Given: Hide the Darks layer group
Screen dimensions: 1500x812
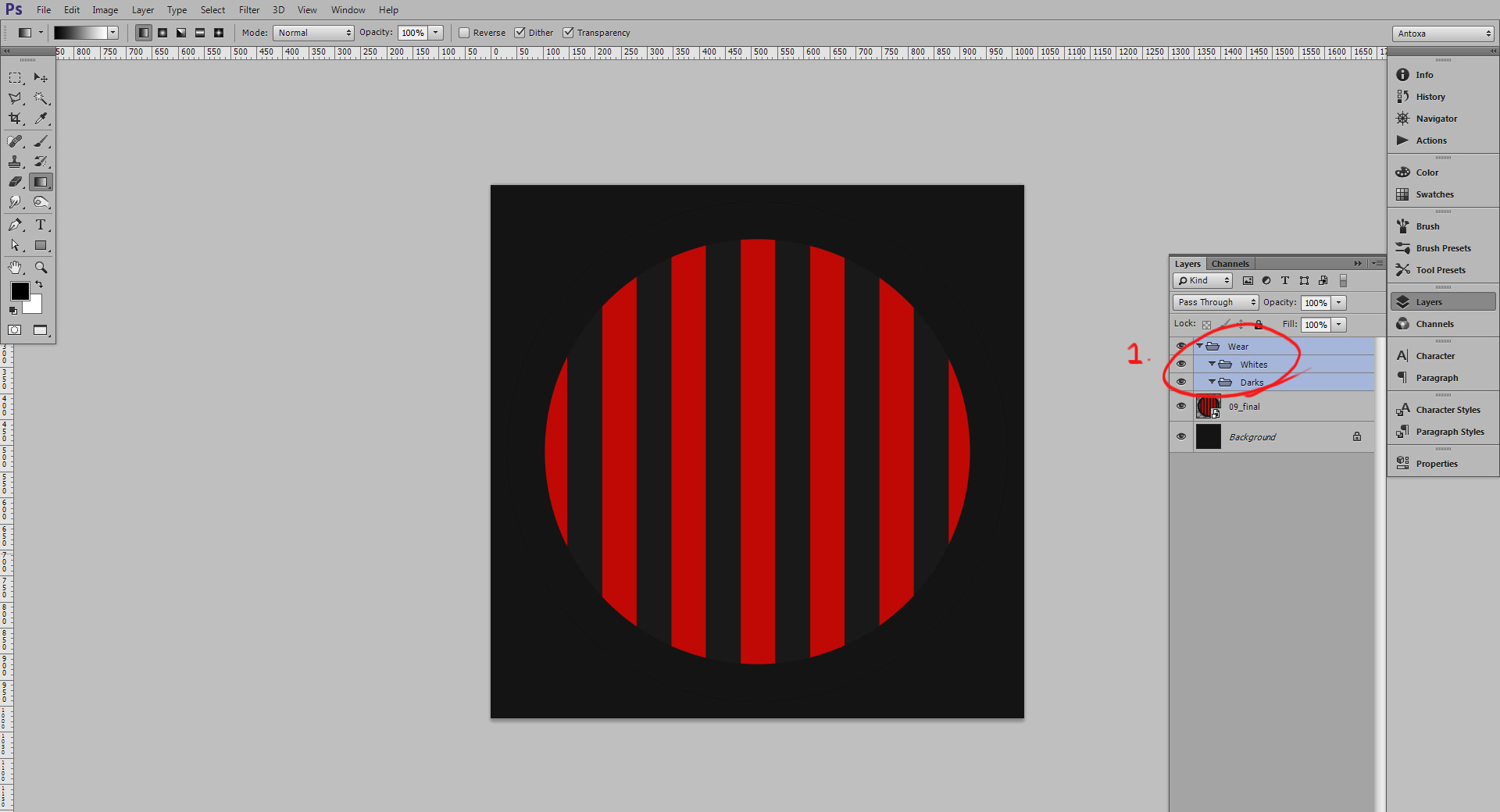Looking at the screenshot, I should point(1181,382).
